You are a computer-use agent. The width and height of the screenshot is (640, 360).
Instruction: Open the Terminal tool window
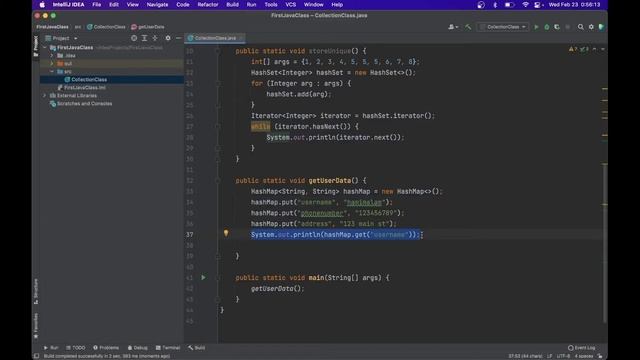(x=167, y=348)
